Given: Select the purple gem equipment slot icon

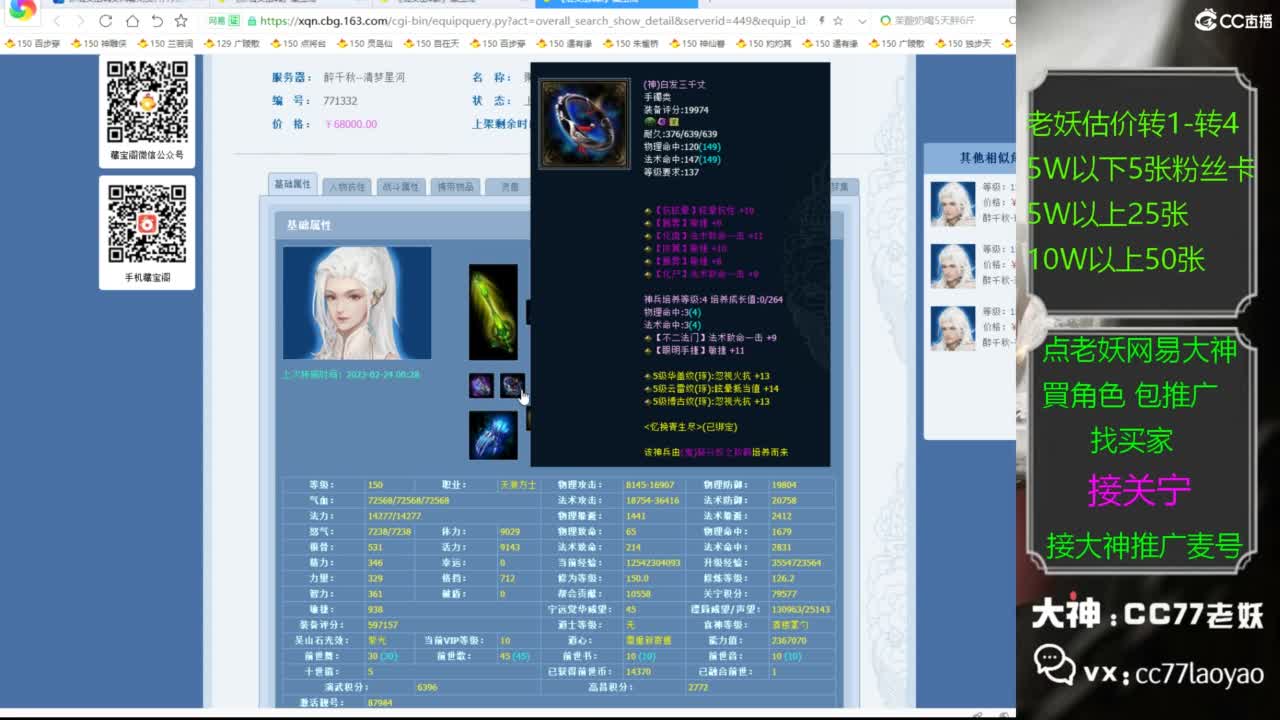Looking at the screenshot, I should pos(481,385).
